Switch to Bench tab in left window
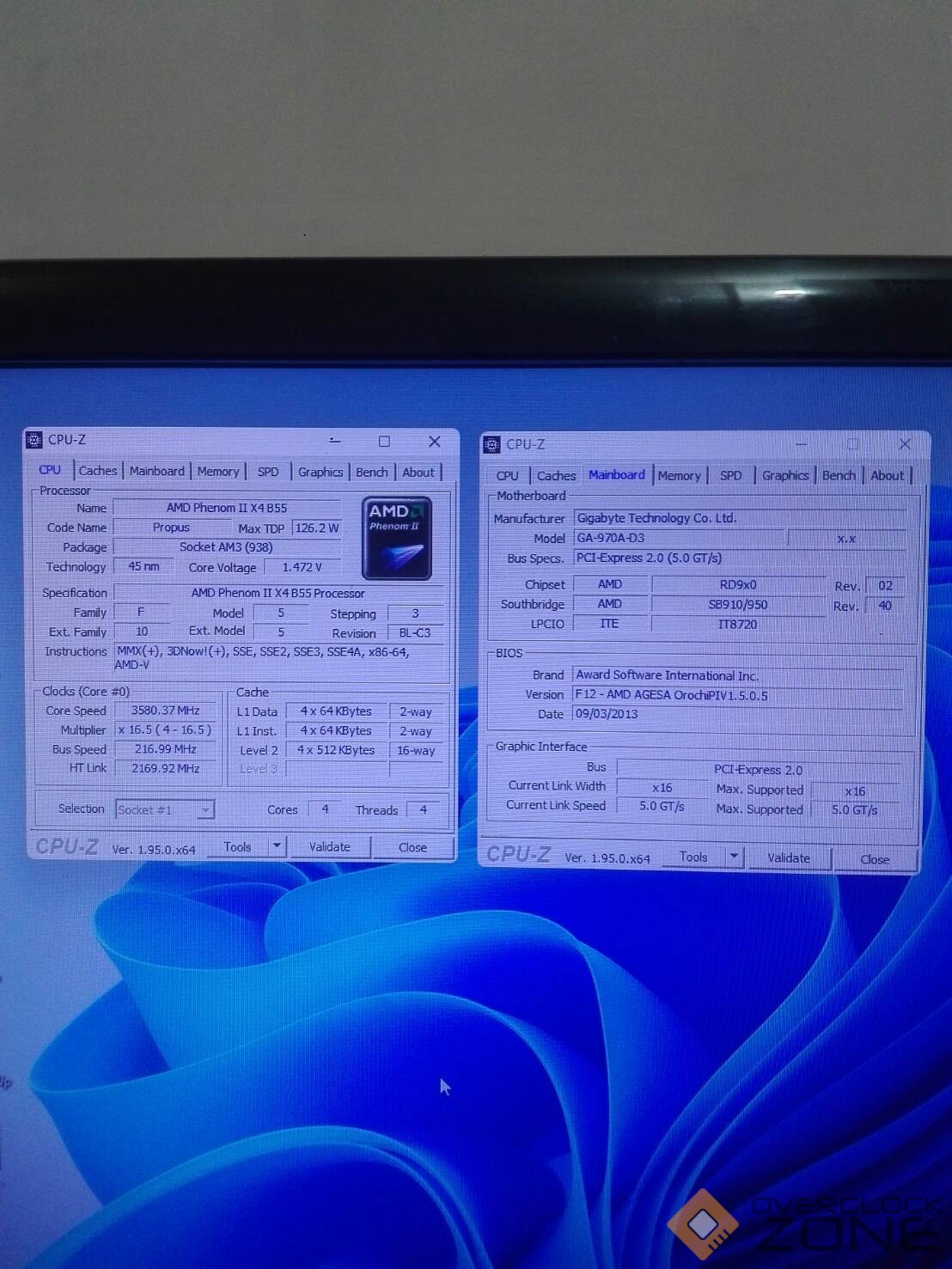Screen dimensions: 952x1269 coord(371,473)
